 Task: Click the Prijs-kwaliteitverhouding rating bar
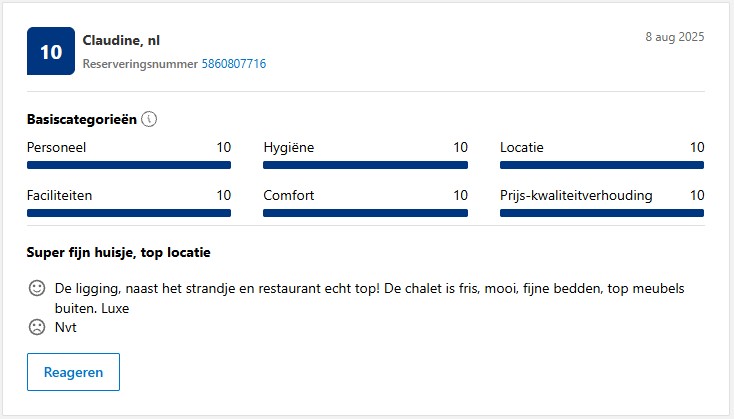[x=602, y=213]
